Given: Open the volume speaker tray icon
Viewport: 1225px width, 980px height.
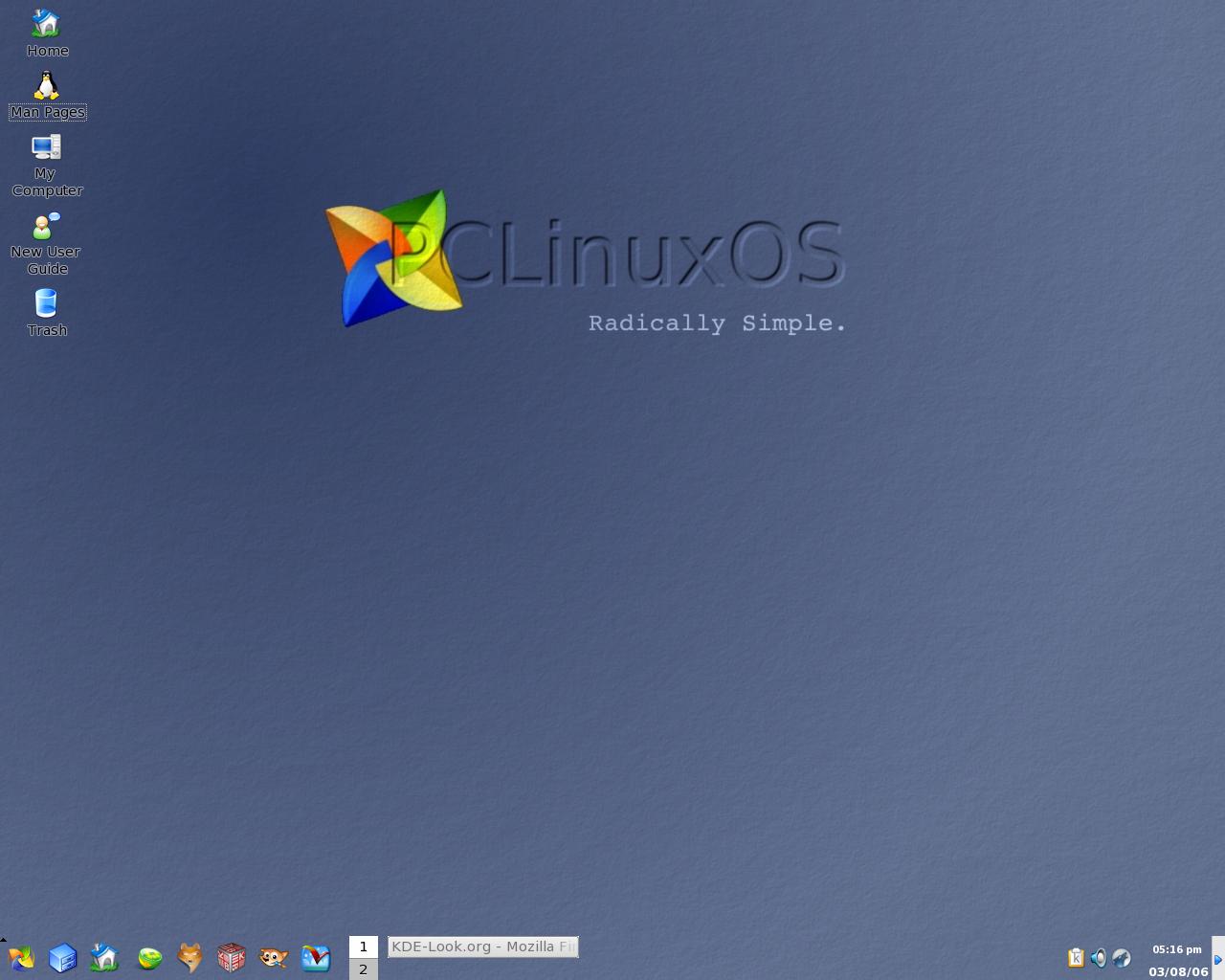Looking at the screenshot, I should click(x=1099, y=958).
